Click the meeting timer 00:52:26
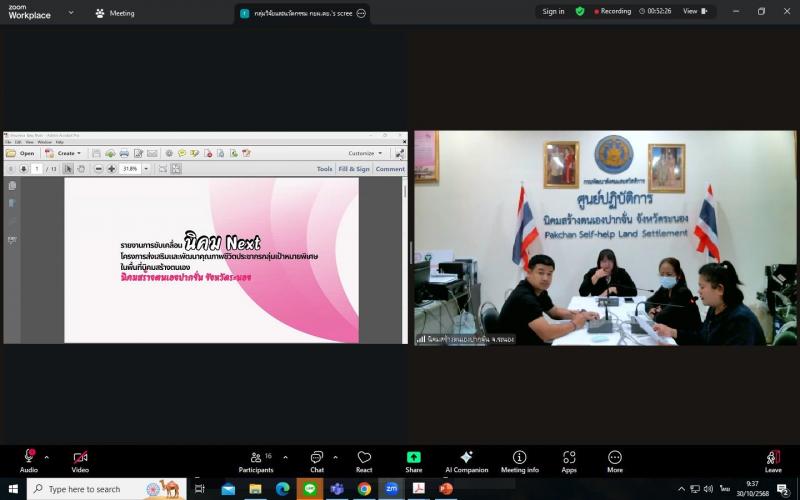800x500 pixels. 655,11
